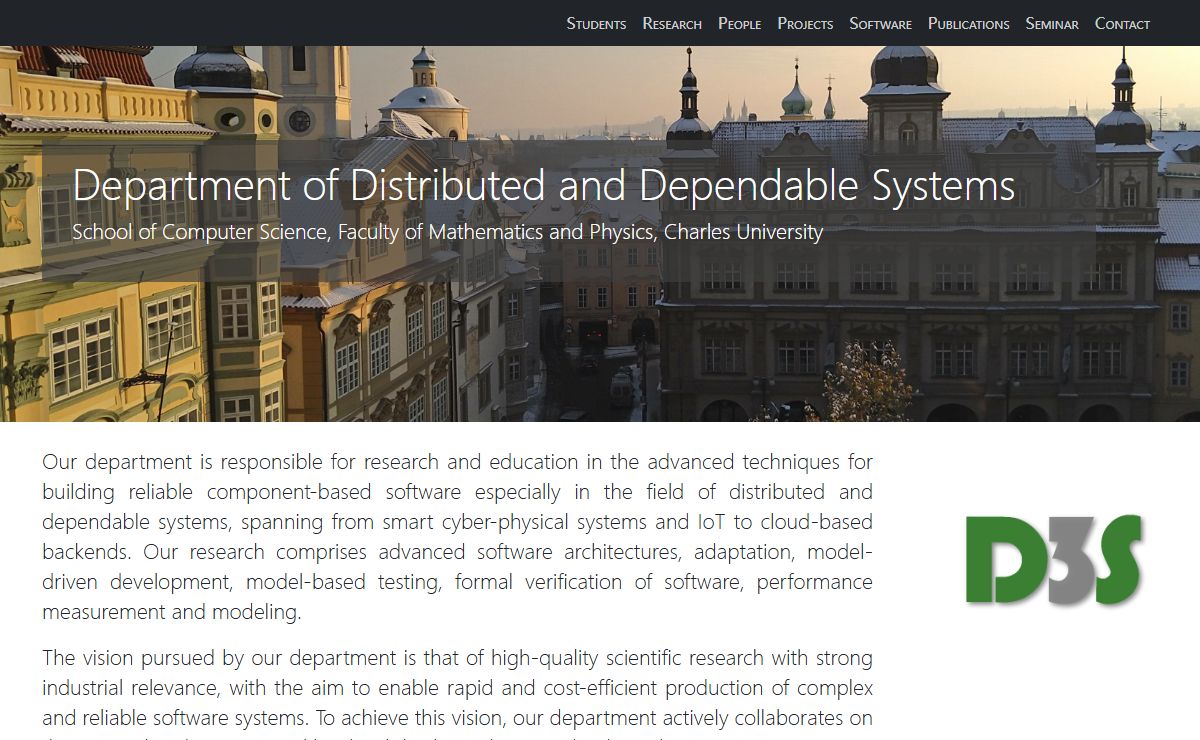1200x740 pixels.
Task: Go to the Research page
Action: (x=672, y=24)
